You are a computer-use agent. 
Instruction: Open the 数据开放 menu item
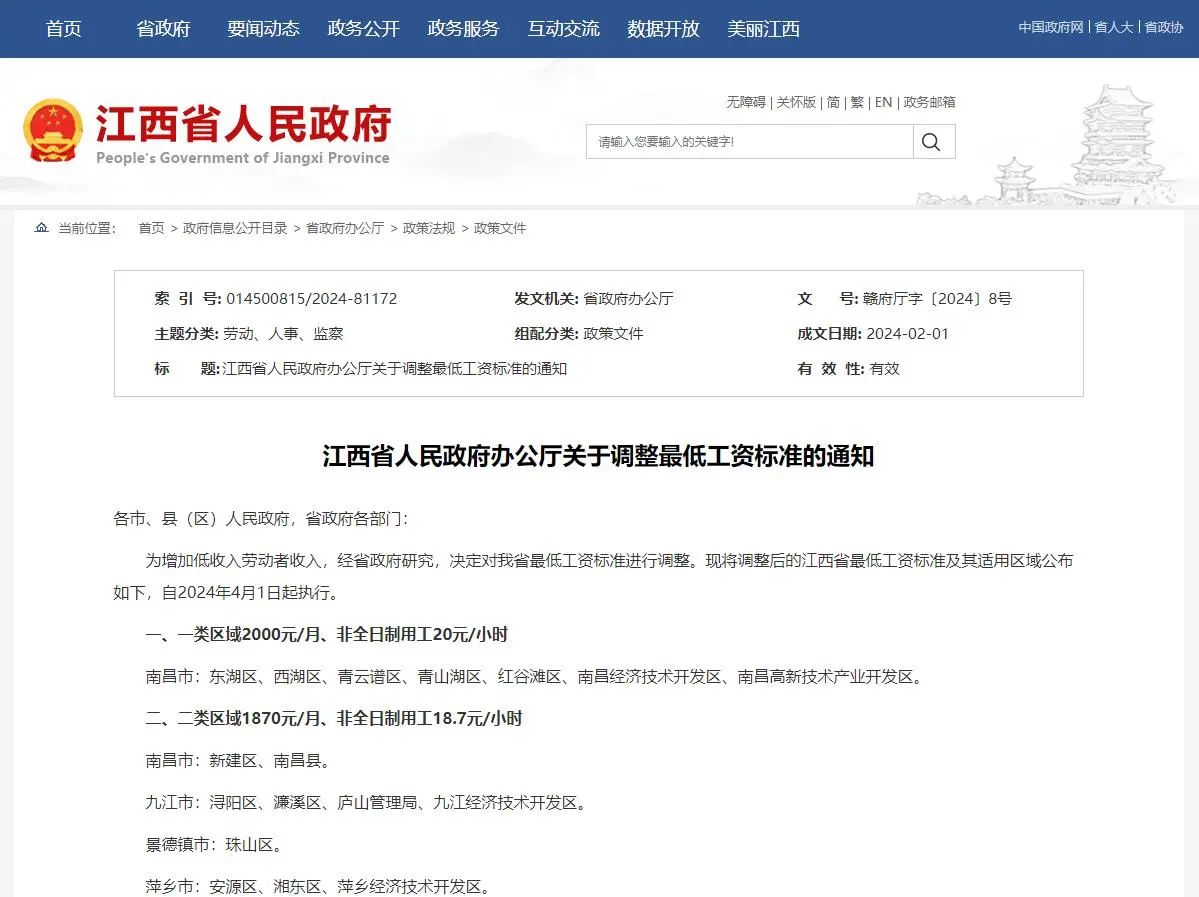click(663, 29)
